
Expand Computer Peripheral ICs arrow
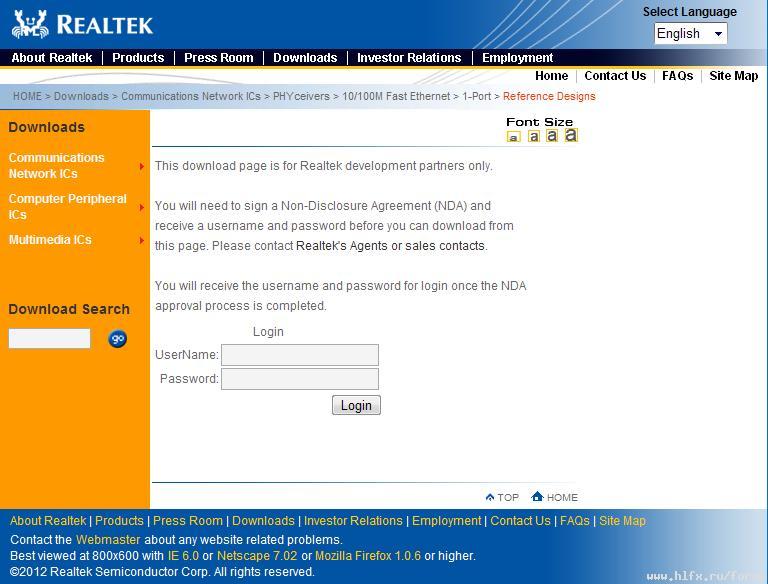pyautogui.click(x=142, y=207)
